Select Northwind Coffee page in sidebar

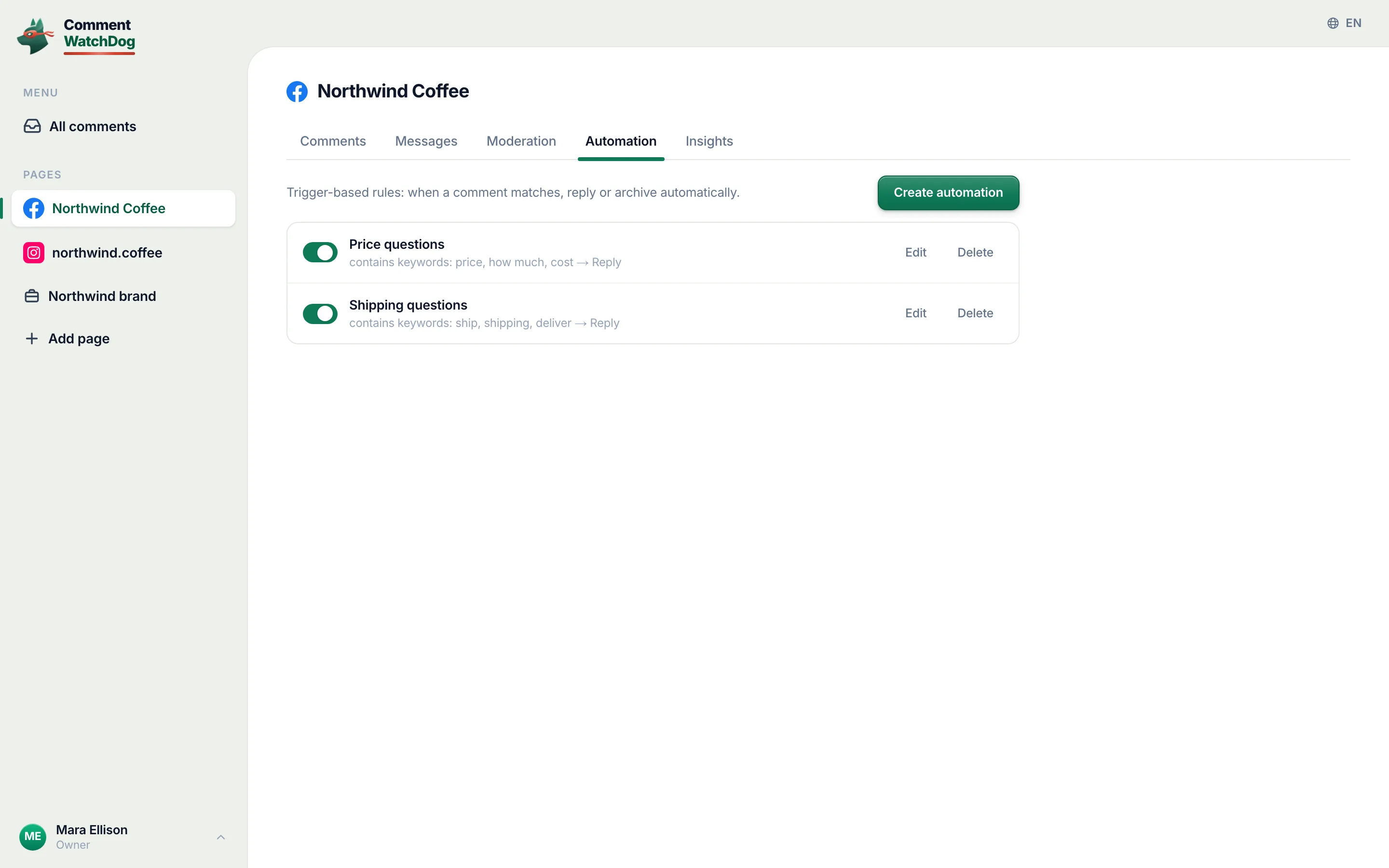tap(123, 208)
